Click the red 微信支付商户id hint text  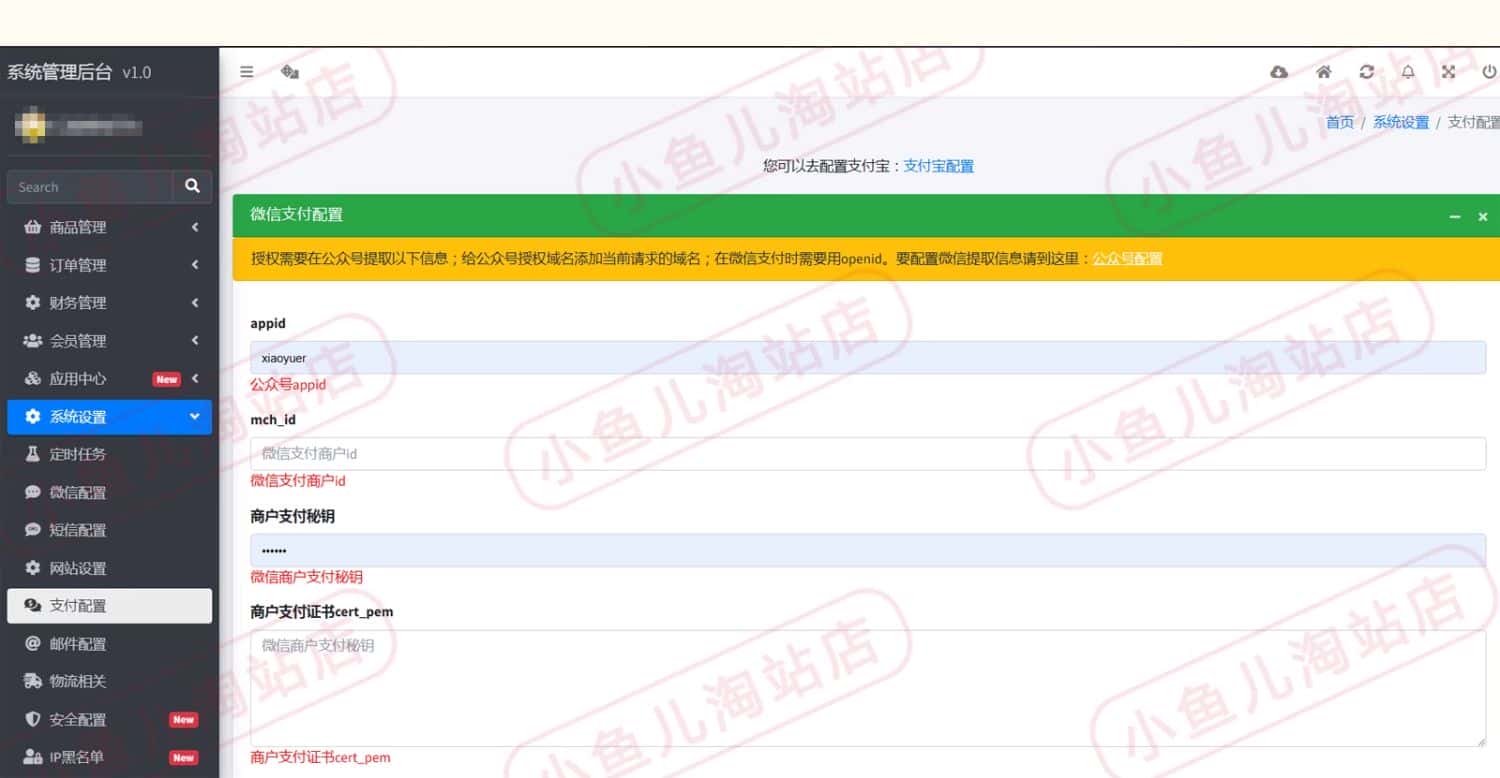pyautogui.click(x=298, y=481)
